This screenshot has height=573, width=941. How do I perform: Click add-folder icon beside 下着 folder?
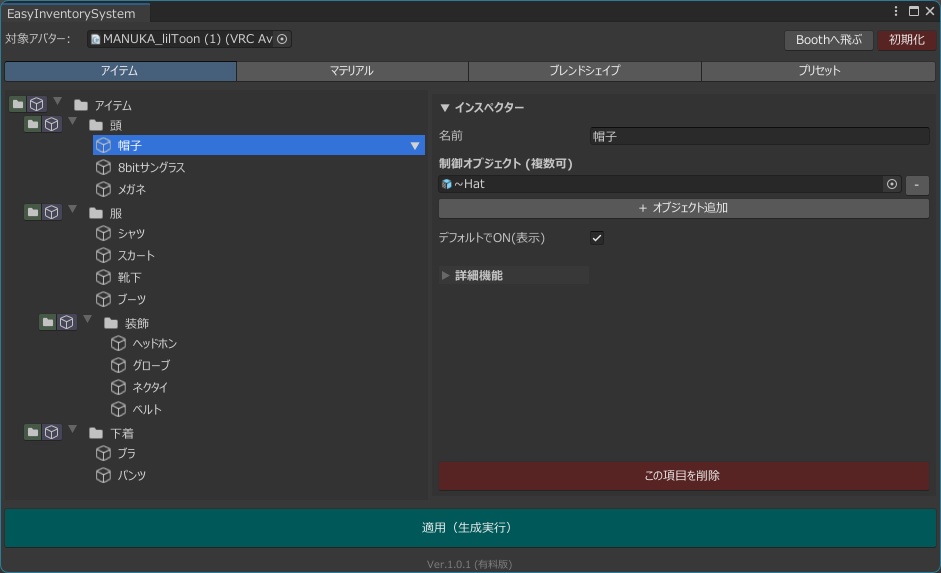(x=33, y=432)
